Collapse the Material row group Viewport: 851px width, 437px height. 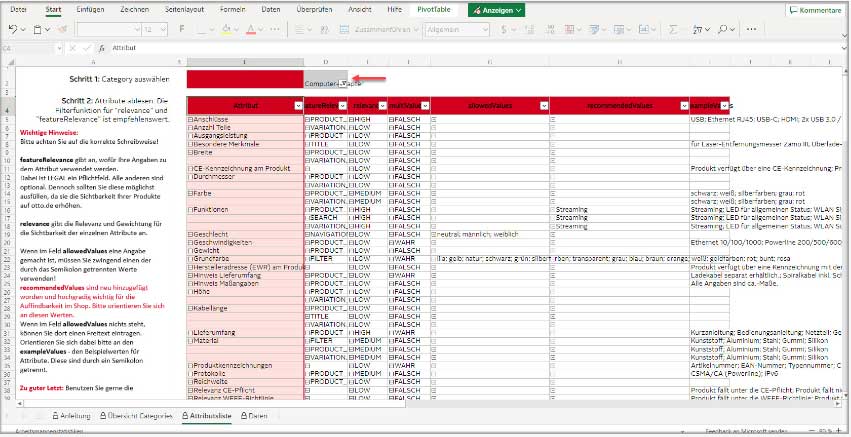pyautogui.click(x=190, y=341)
